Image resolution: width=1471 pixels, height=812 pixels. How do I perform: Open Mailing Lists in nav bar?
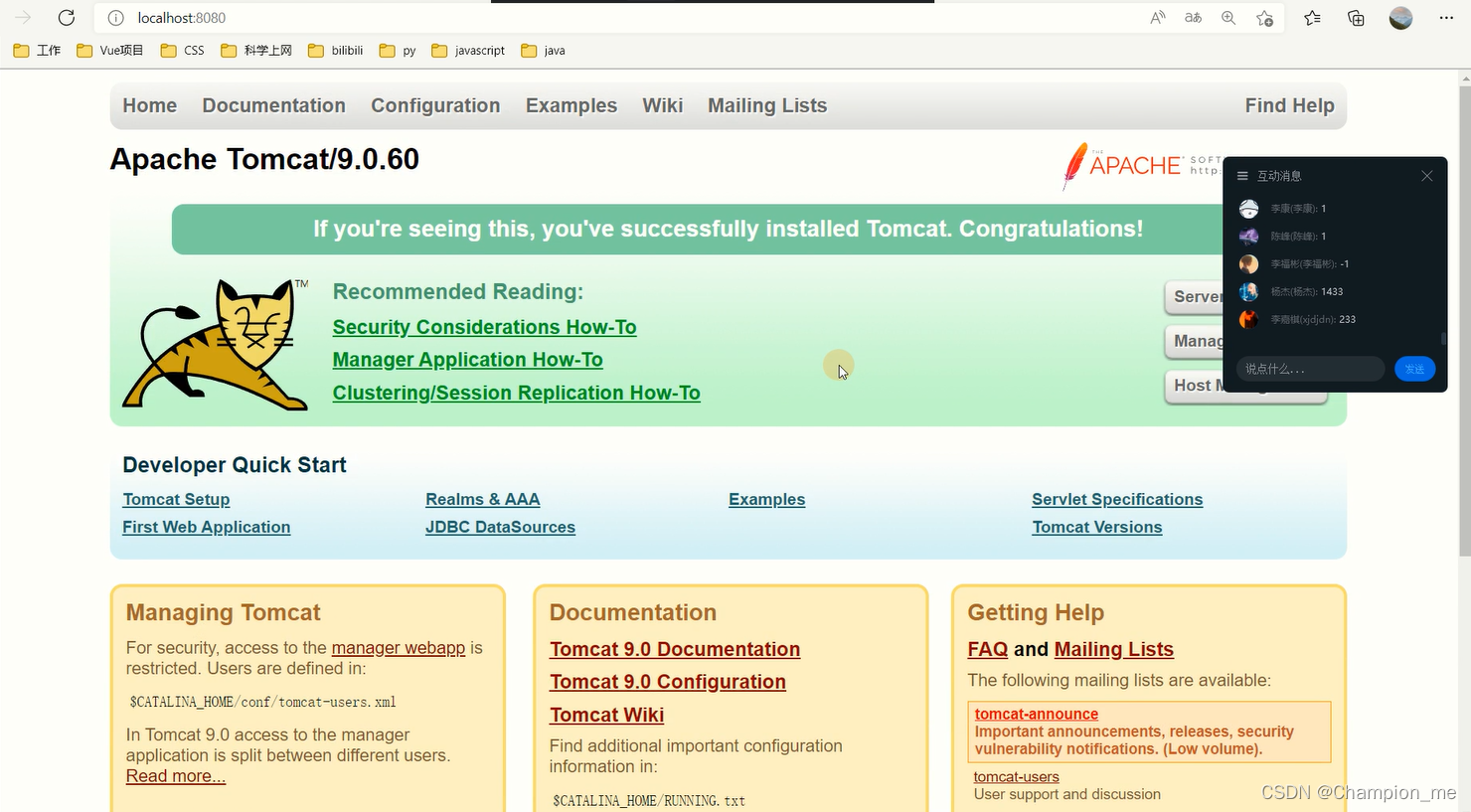tap(767, 105)
